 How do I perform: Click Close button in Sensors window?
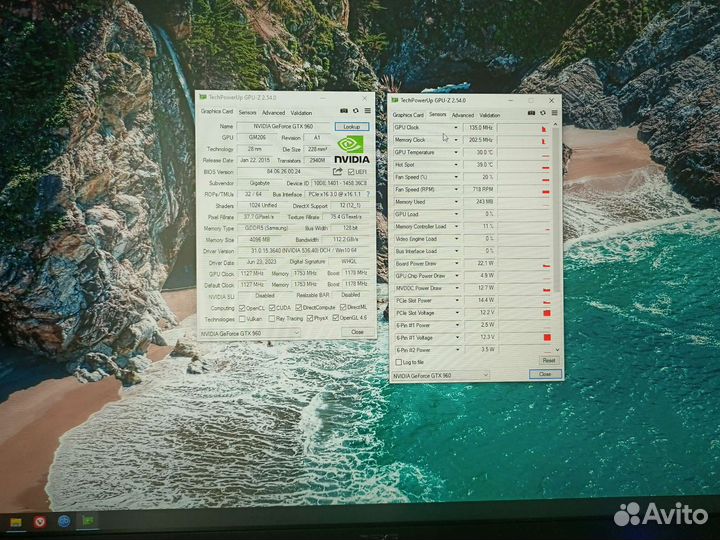point(545,374)
